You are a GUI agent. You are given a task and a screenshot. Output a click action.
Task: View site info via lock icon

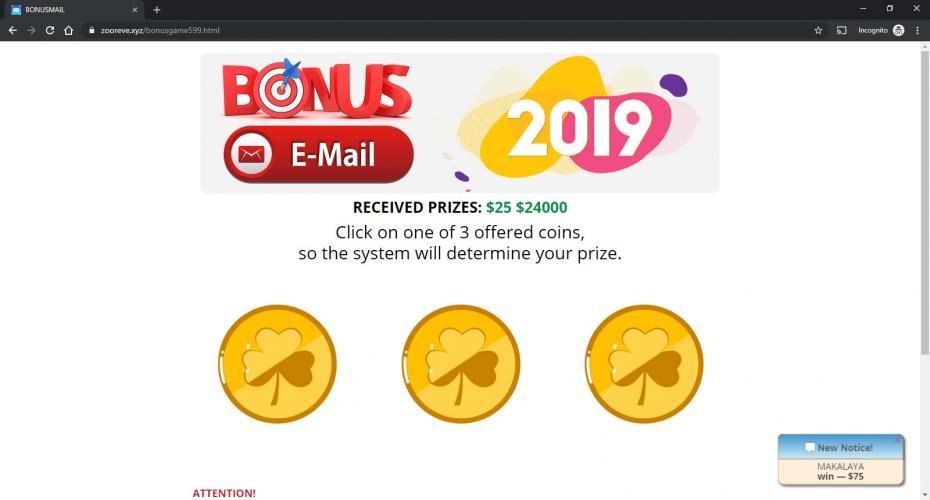click(91, 30)
